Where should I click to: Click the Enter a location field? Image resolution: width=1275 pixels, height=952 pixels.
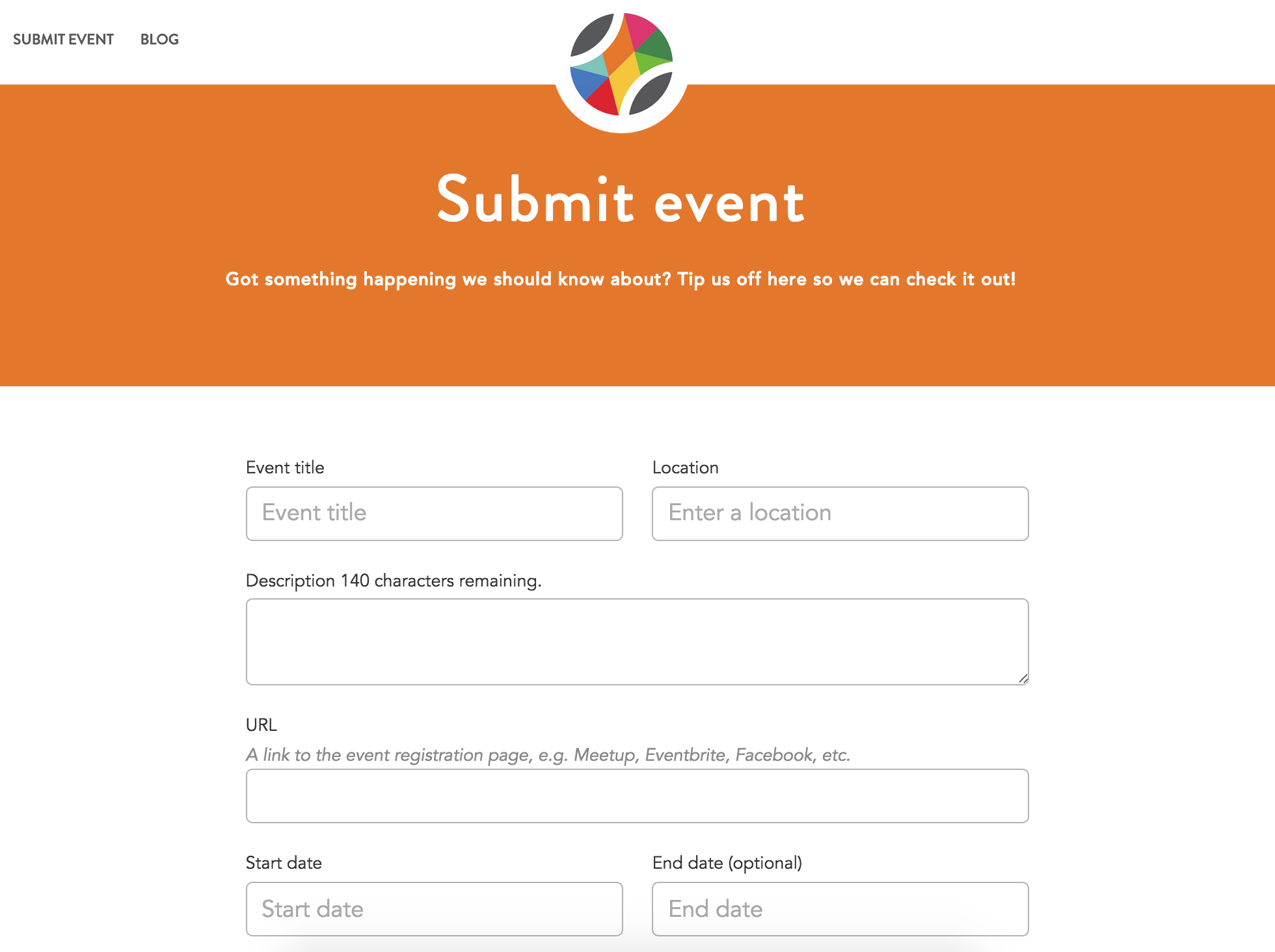(840, 513)
